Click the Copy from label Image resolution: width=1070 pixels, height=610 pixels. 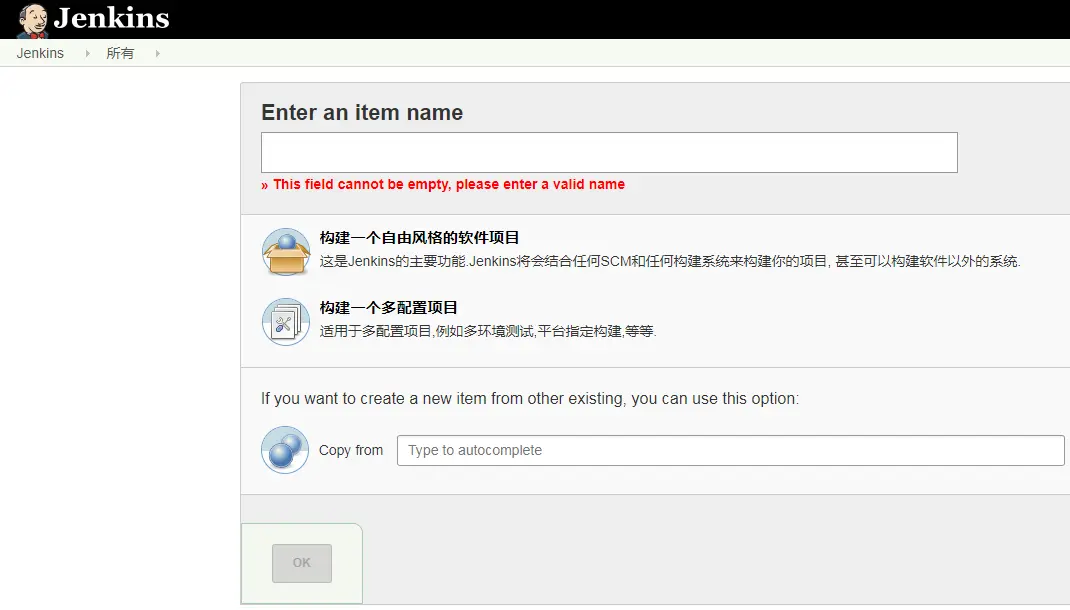coord(351,450)
